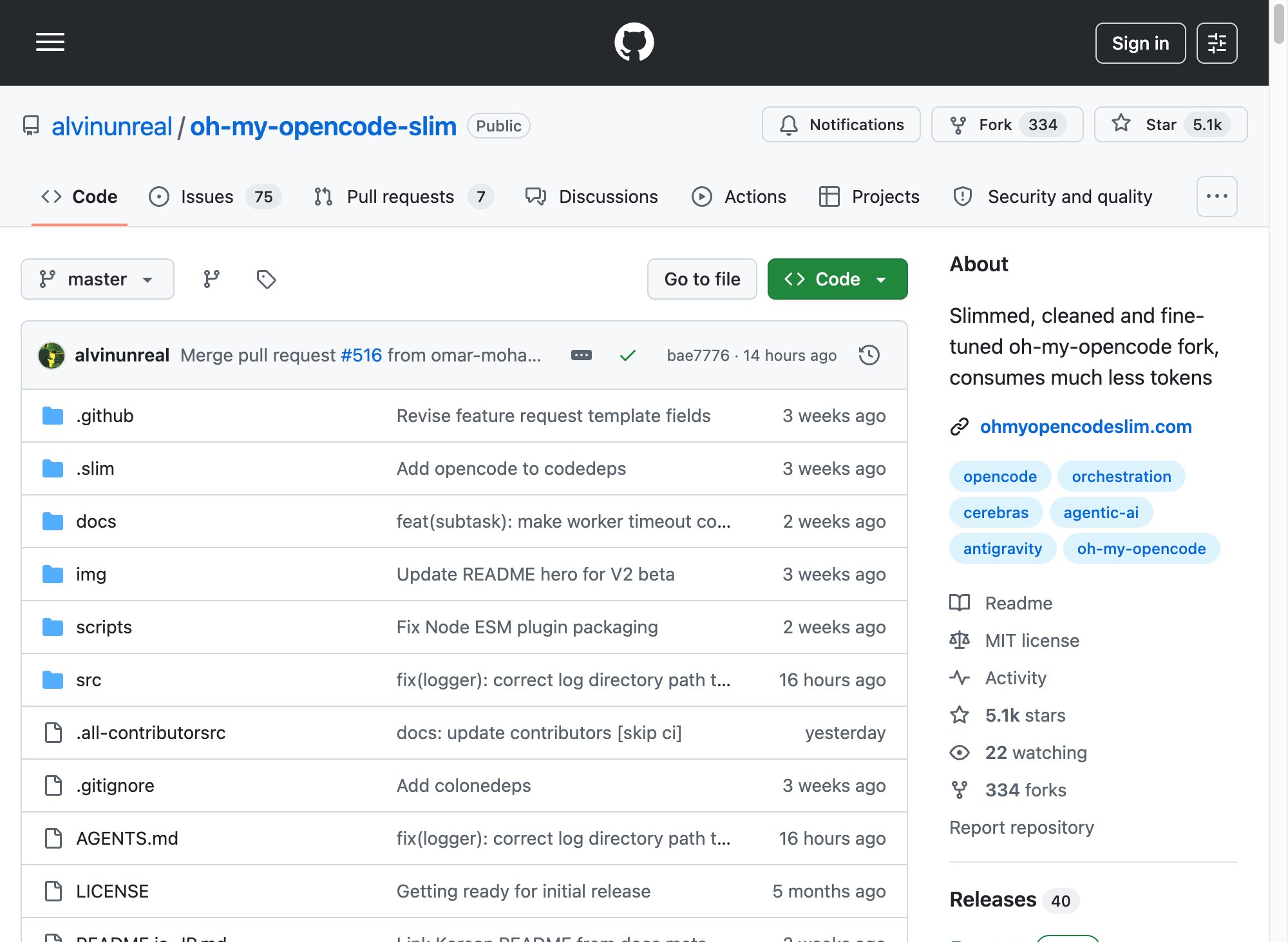Viewport: 1288px width, 942px height.
Task: Expand the green Code dropdown
Action: tap(837, 279)
